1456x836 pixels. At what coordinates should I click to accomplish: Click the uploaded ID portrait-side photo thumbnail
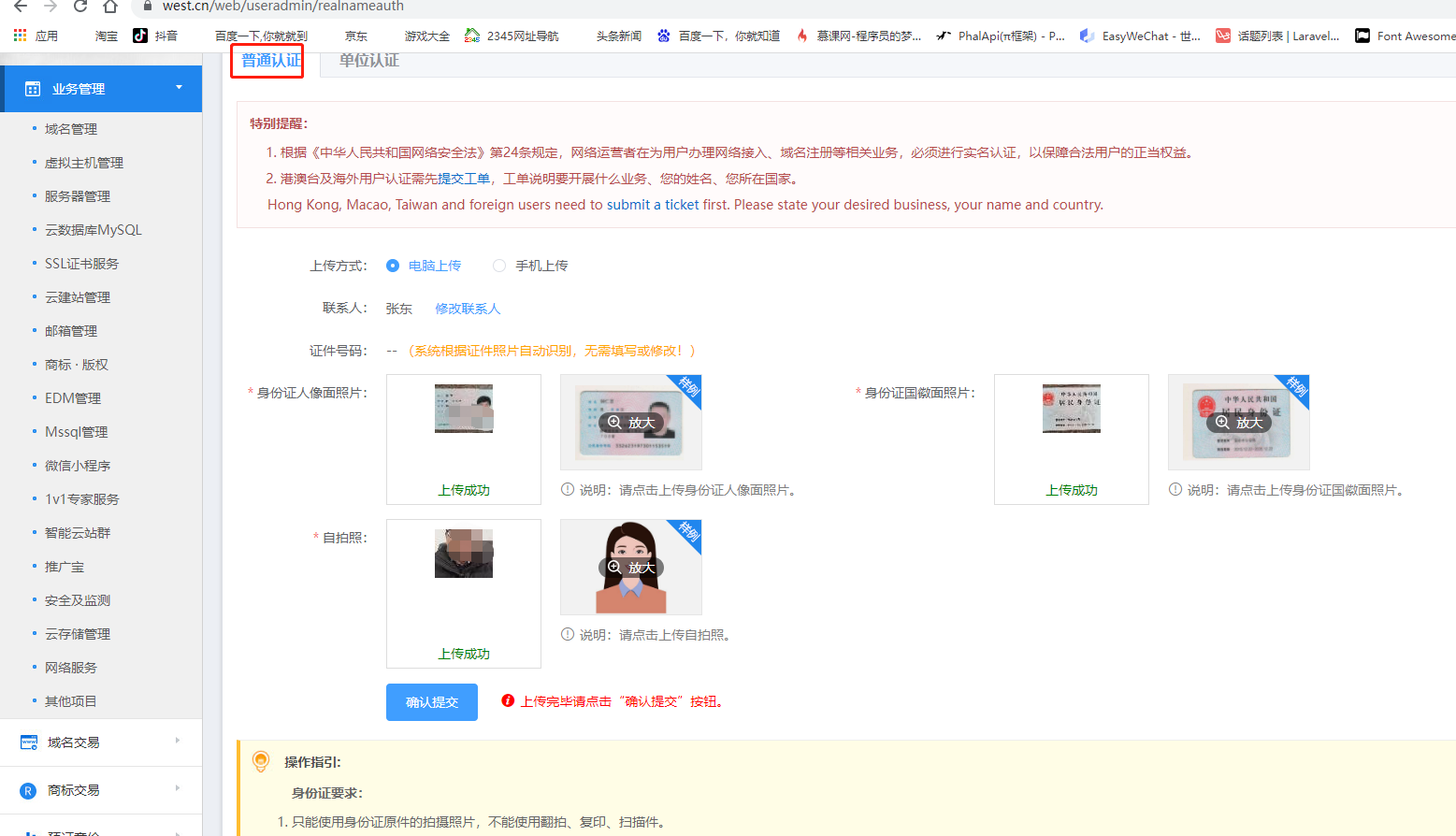[464, 409]
